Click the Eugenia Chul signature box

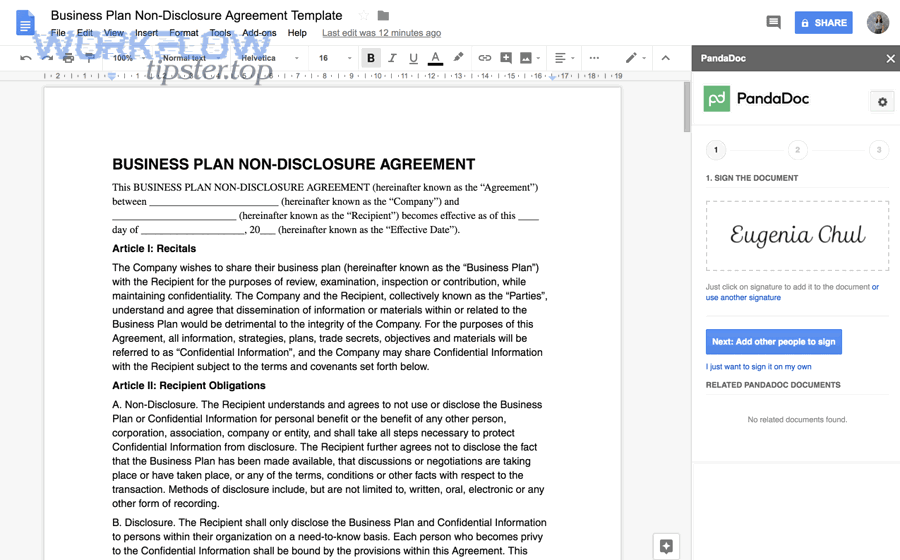pos(797,235)
